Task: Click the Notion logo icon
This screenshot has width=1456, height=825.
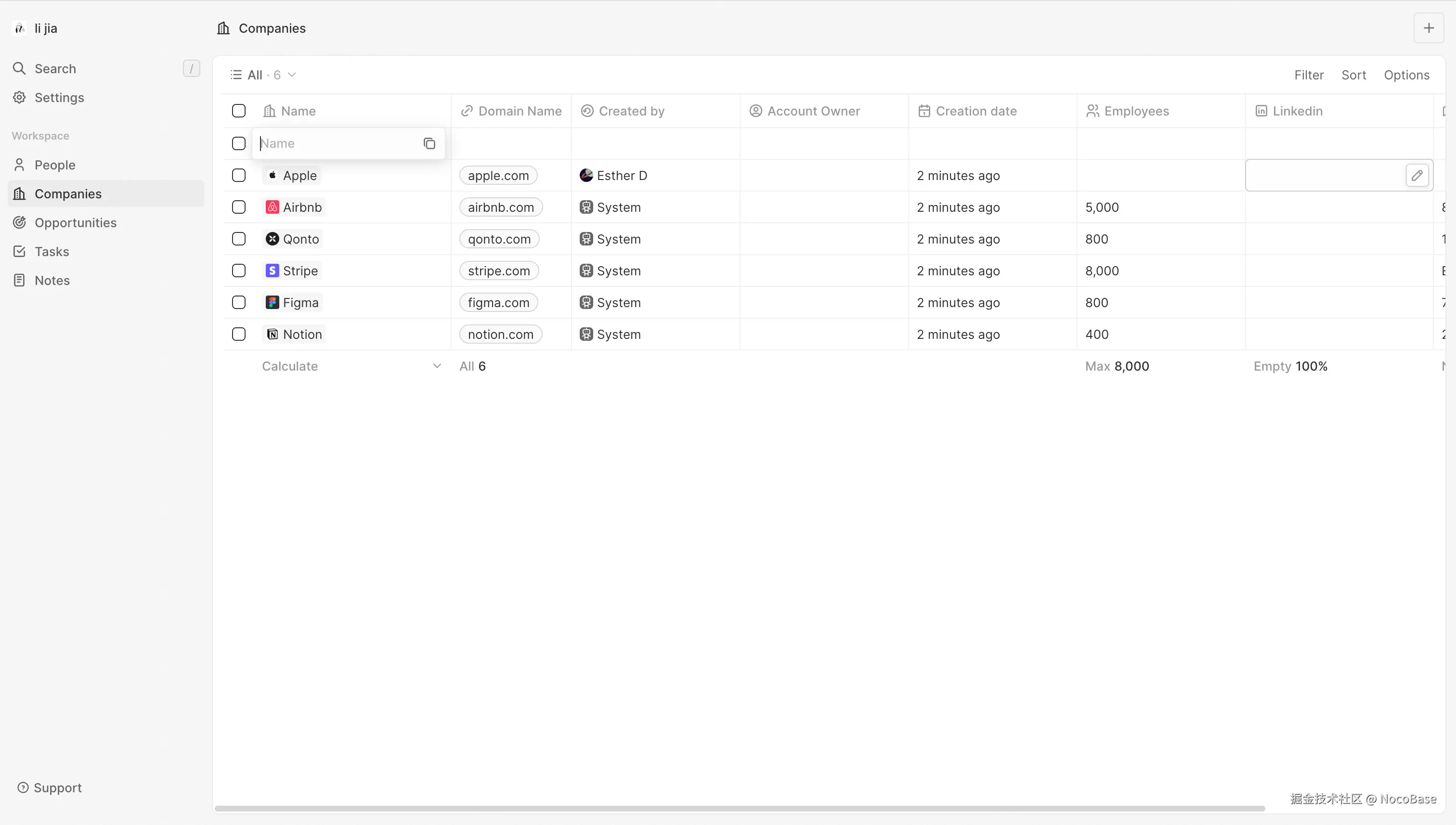Action: (273, 335)
